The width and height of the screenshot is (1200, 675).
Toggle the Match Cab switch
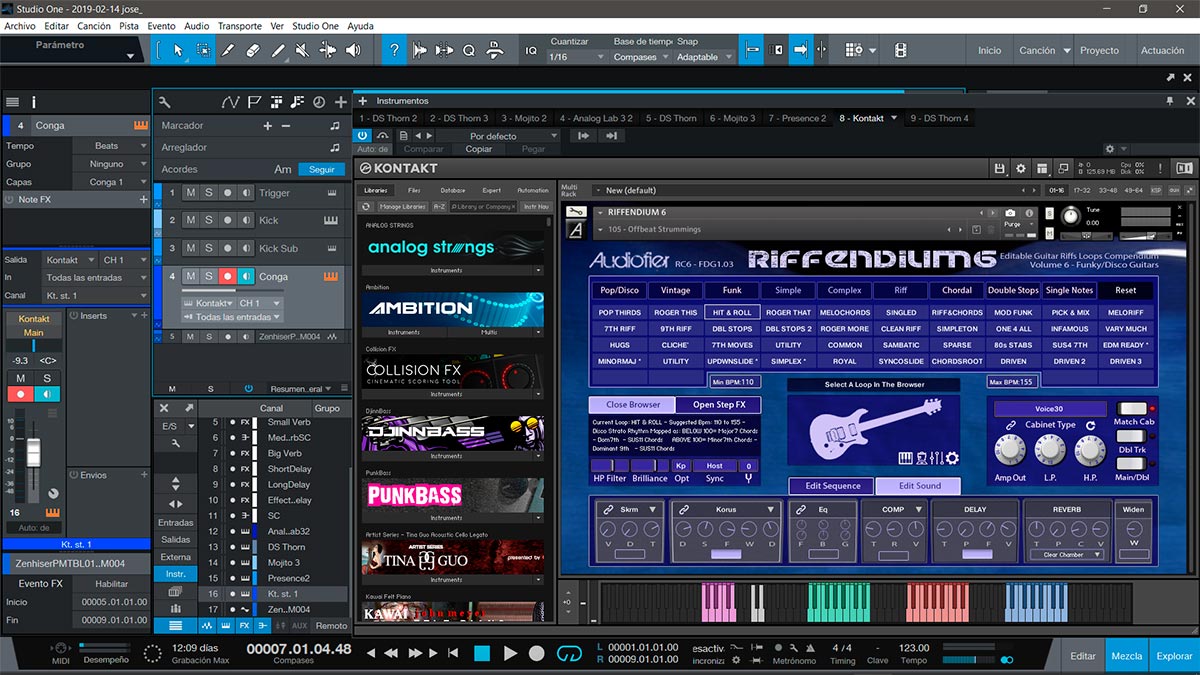point(1132,408)
